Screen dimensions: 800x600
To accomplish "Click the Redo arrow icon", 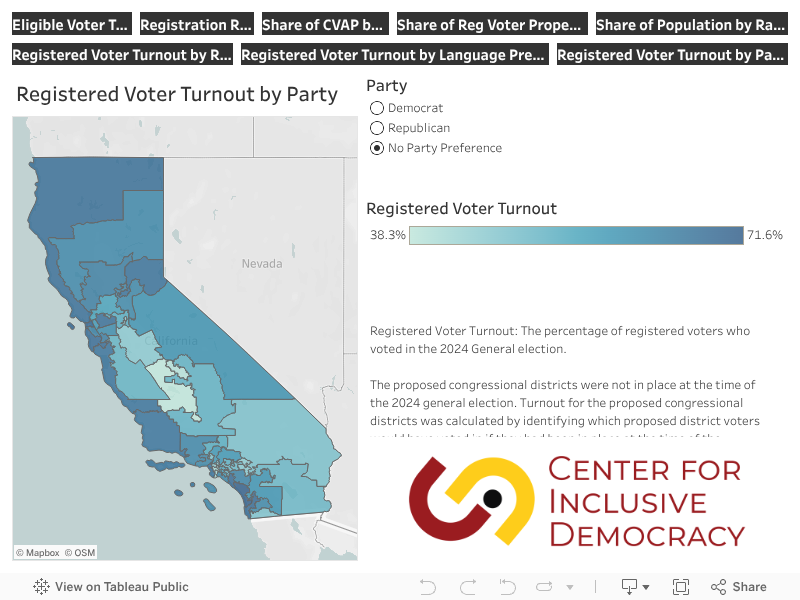I will [467, 587].
